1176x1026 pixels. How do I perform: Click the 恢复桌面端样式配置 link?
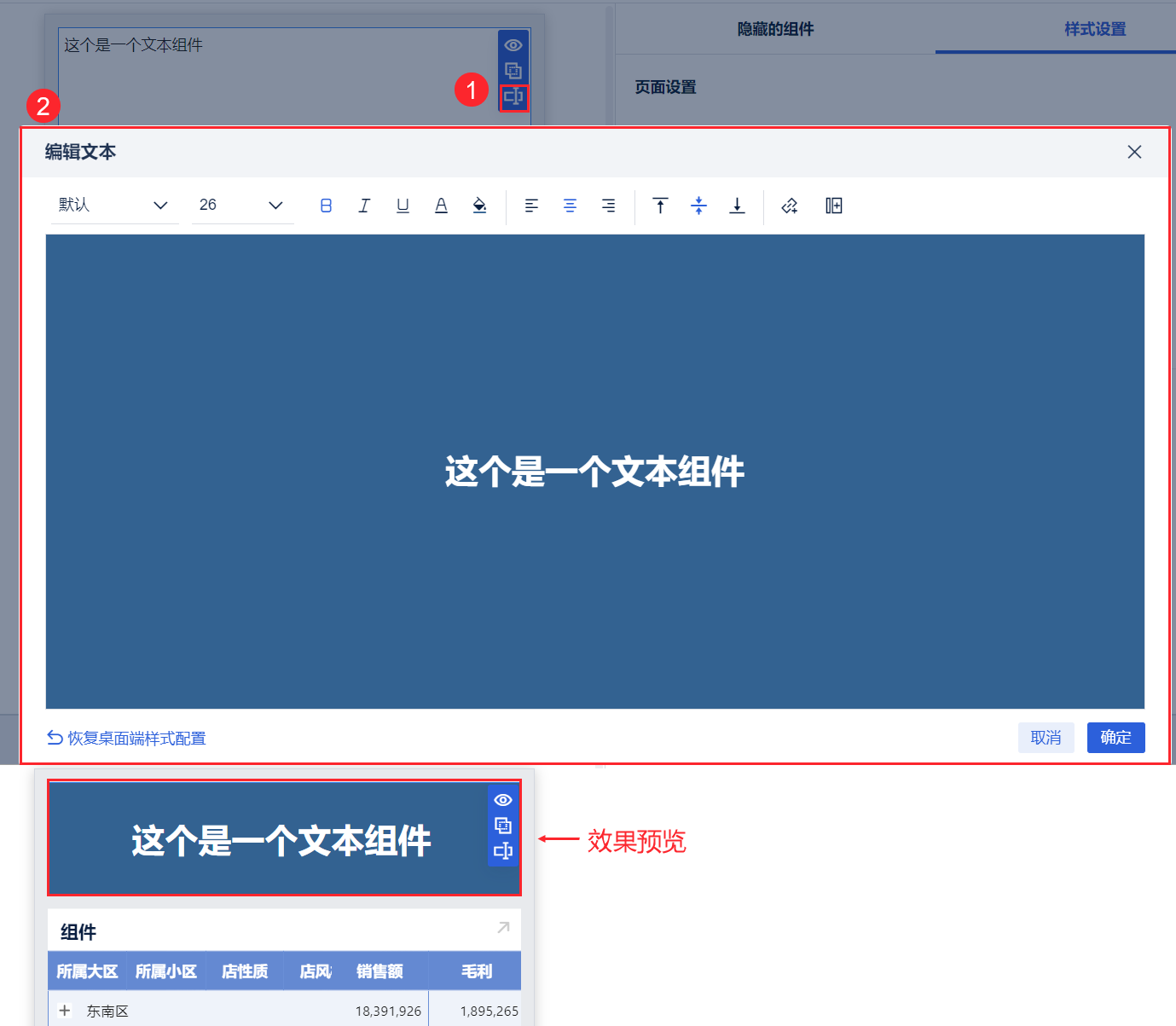tap(126, 738)
